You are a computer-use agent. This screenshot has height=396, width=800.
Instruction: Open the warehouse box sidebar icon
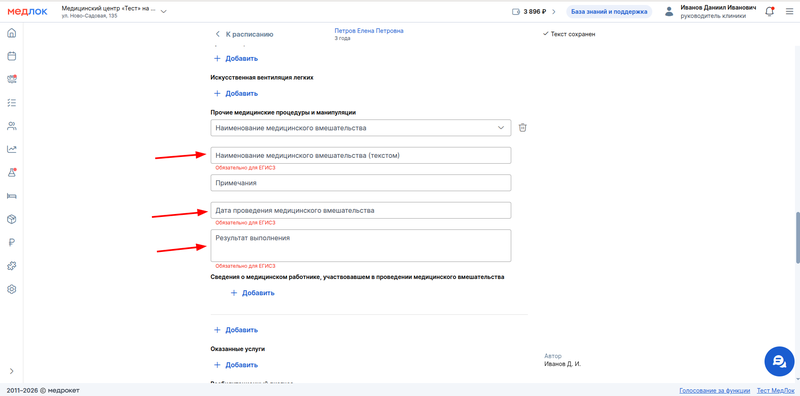click(x=11, y=219)
